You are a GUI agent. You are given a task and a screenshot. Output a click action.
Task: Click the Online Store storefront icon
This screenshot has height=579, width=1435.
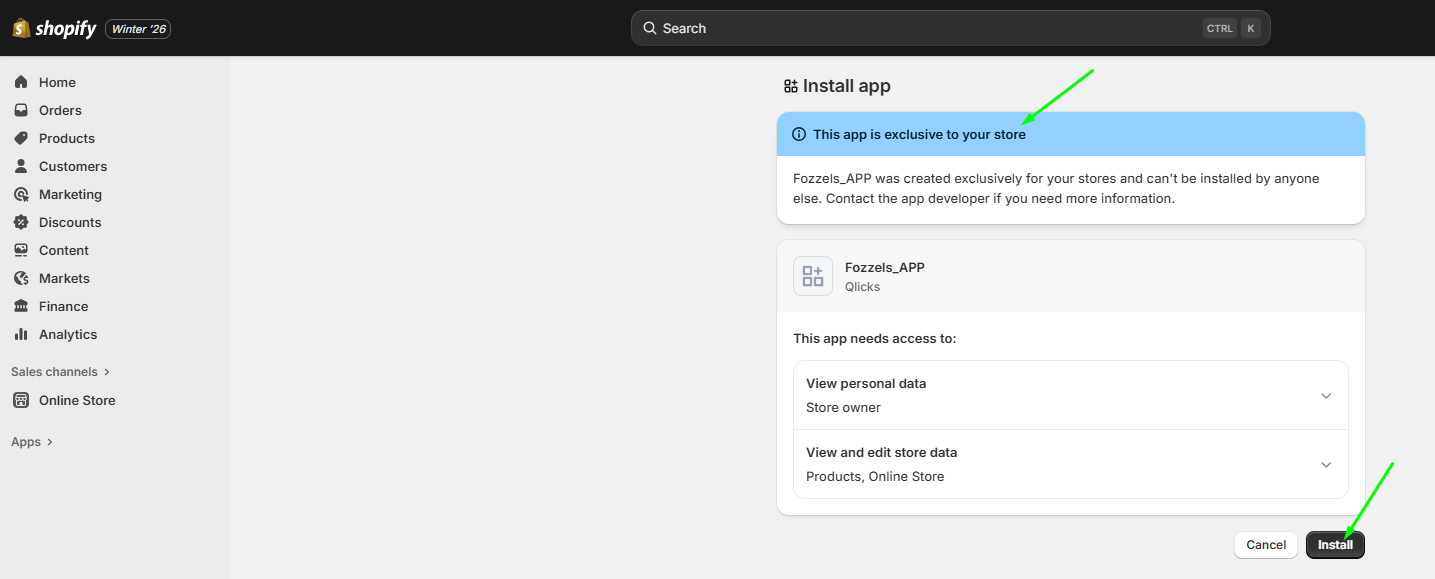[x=21, y=400]
